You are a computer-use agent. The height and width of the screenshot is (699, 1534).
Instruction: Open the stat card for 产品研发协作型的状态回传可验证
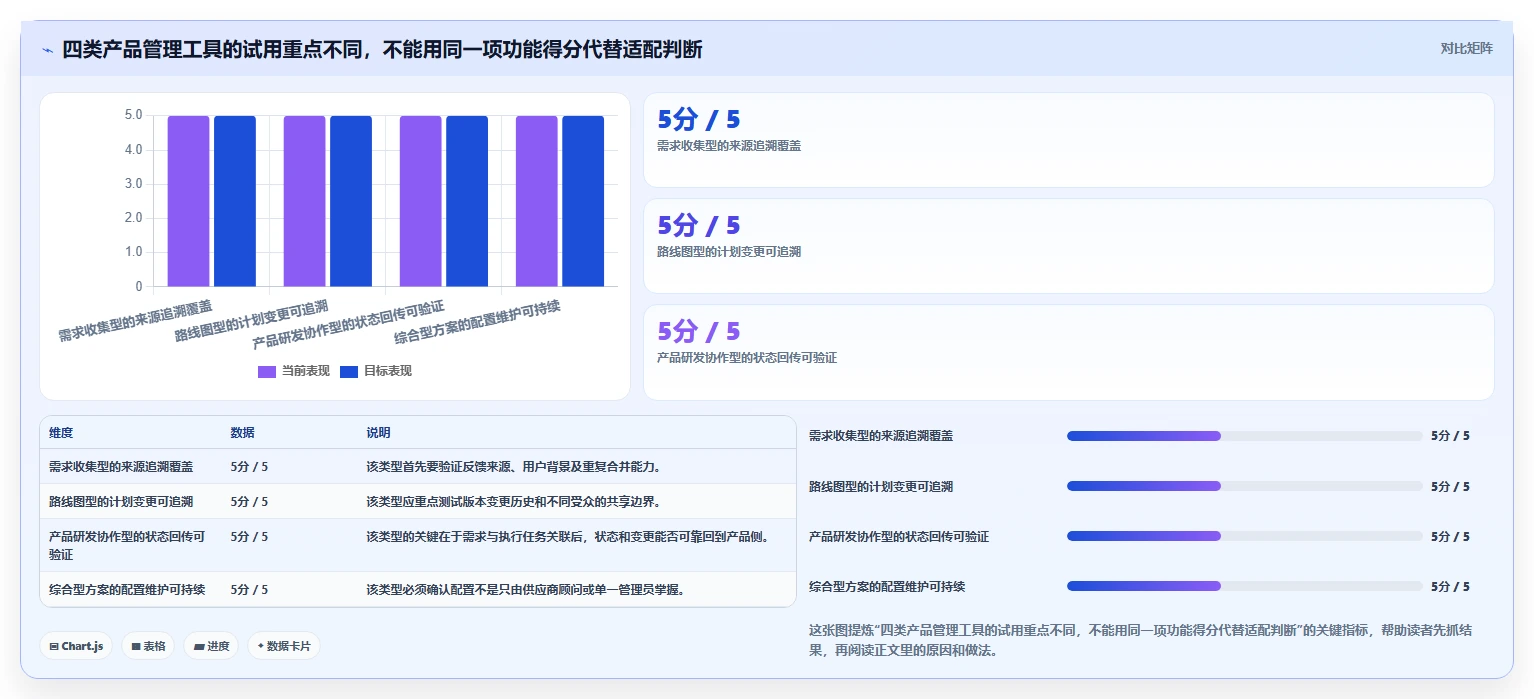point(1068,352)
